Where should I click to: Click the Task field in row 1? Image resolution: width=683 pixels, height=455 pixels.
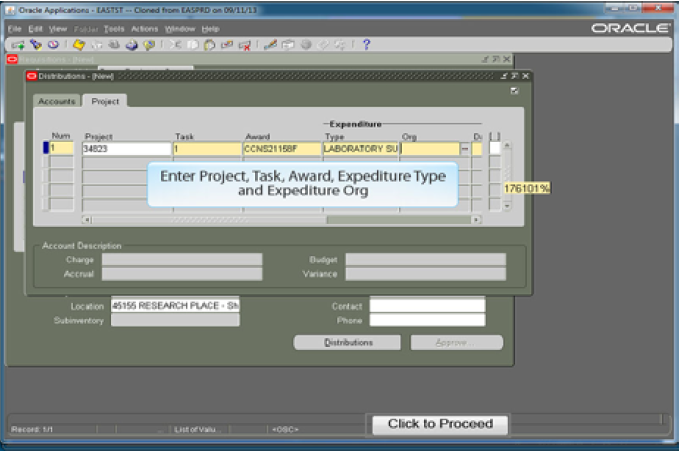coord(207,148)
